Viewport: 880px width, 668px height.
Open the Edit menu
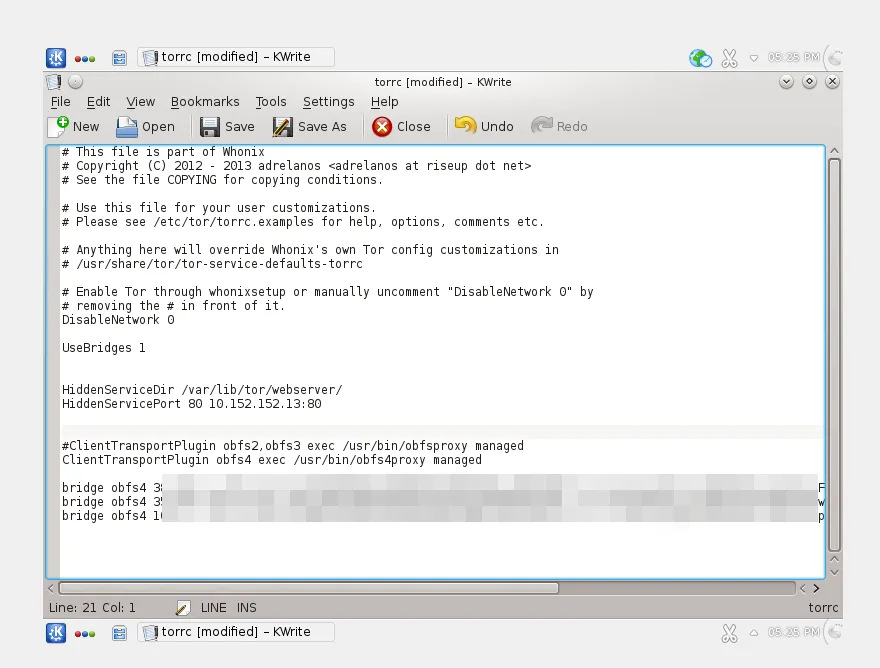click(x=98, y=102)
